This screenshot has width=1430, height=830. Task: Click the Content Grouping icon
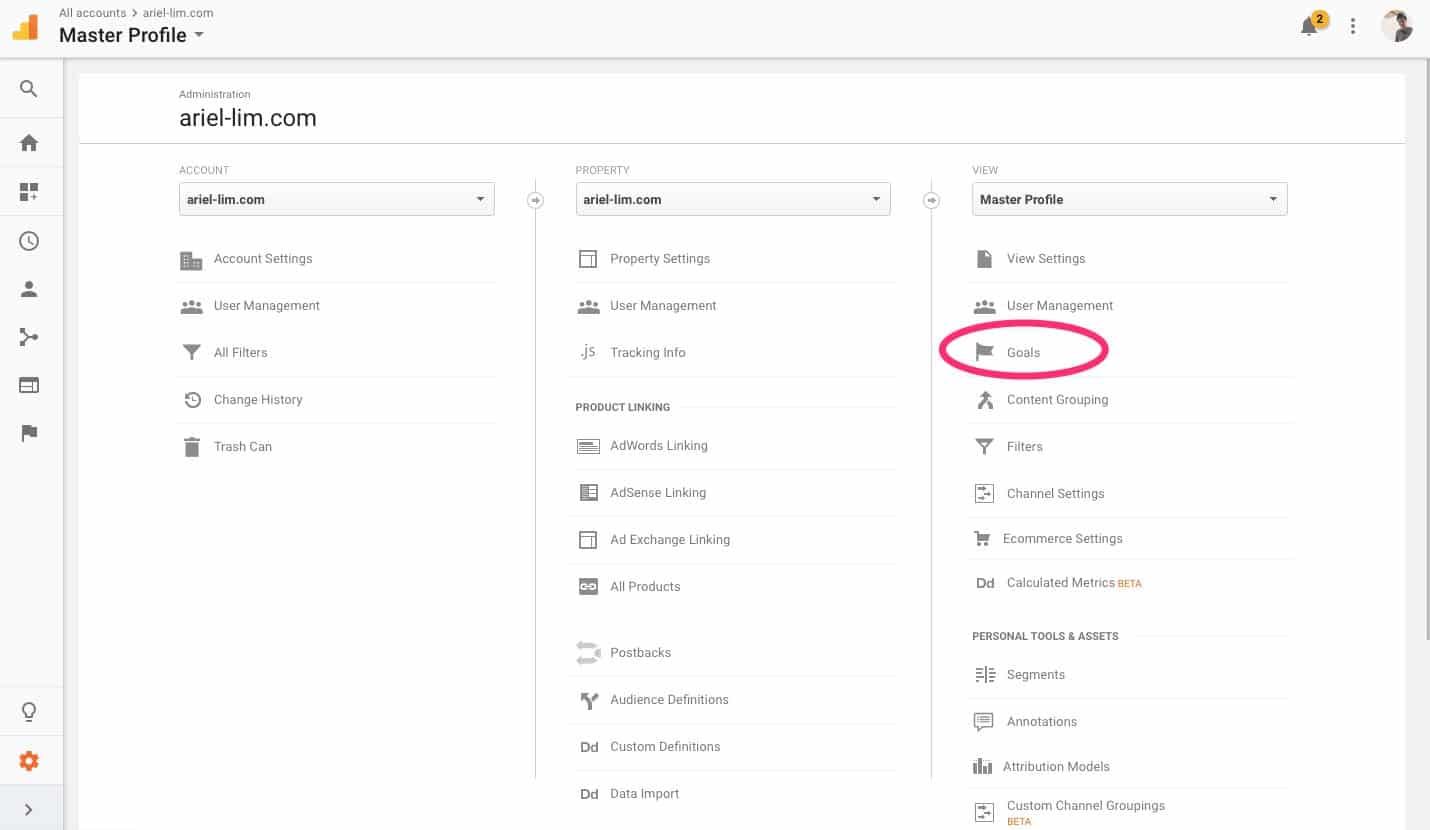985,400
